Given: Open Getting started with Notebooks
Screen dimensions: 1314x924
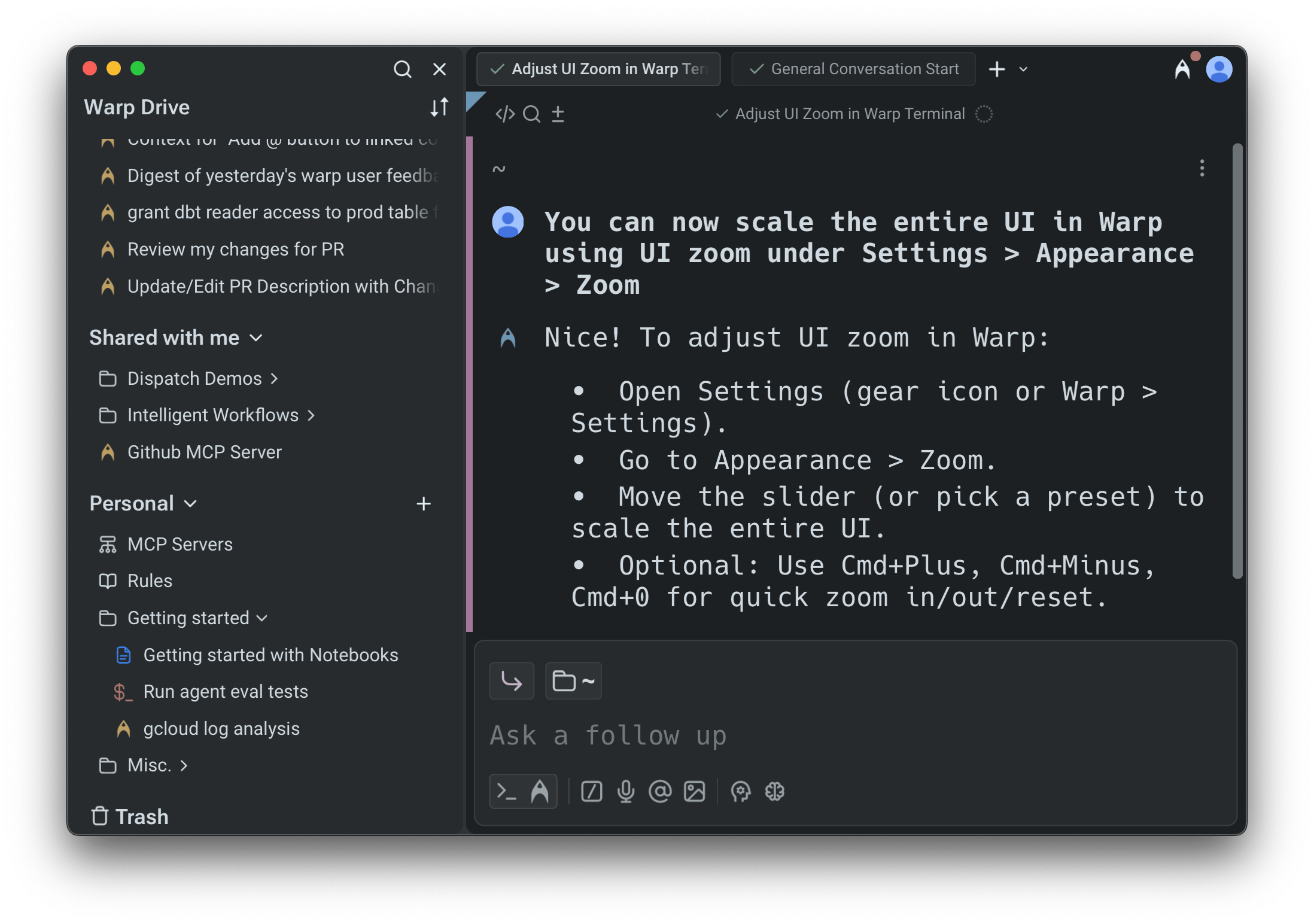Looking at the screenshot, I should tap(270, 655).
